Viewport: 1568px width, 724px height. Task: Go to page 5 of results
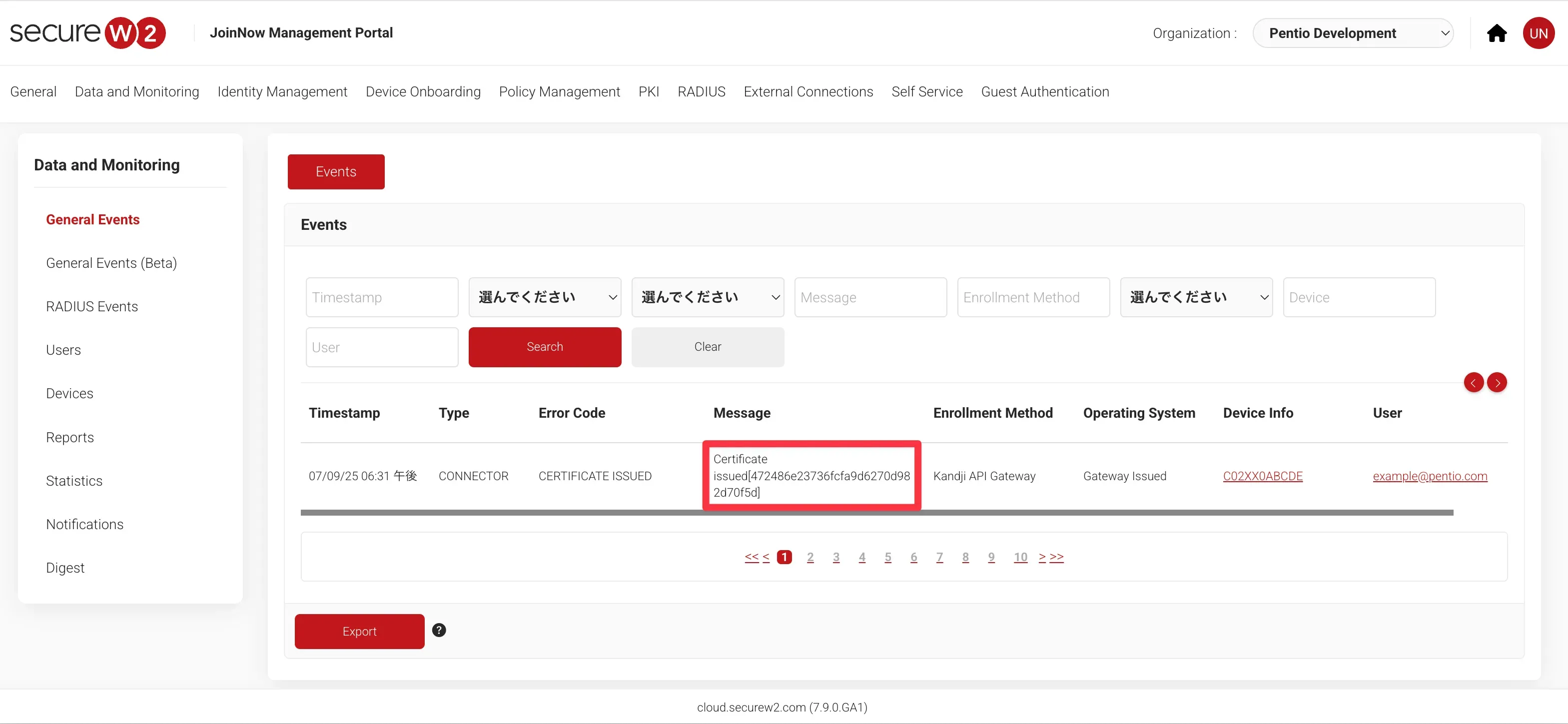coord(887,557)
